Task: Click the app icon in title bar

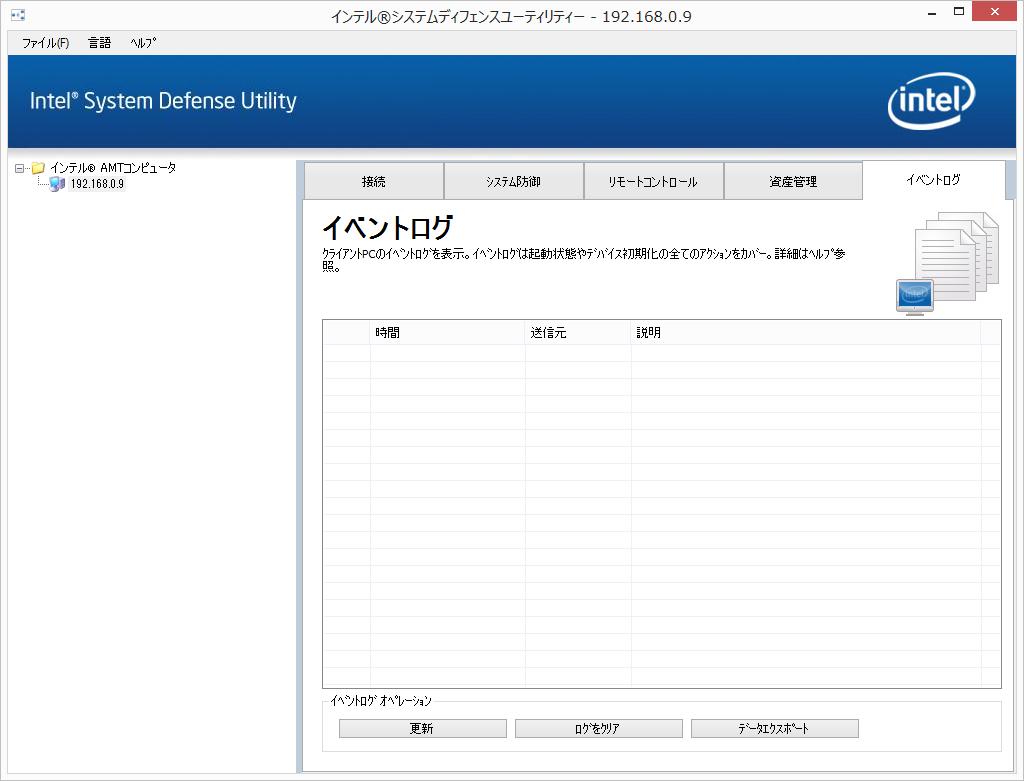Action: click(x=18, y=14)
